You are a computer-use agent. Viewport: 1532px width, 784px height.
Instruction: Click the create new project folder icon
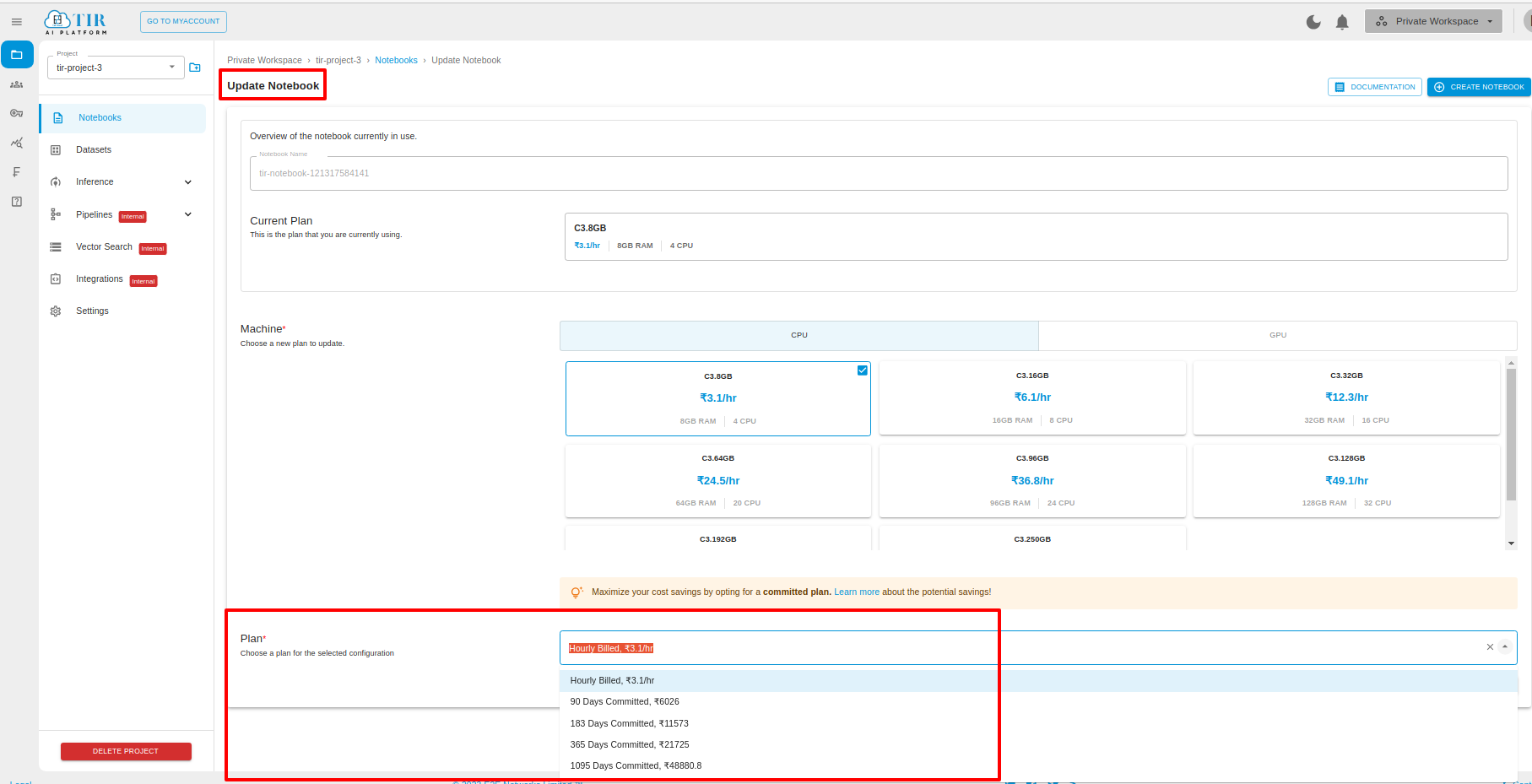(195, 68)
